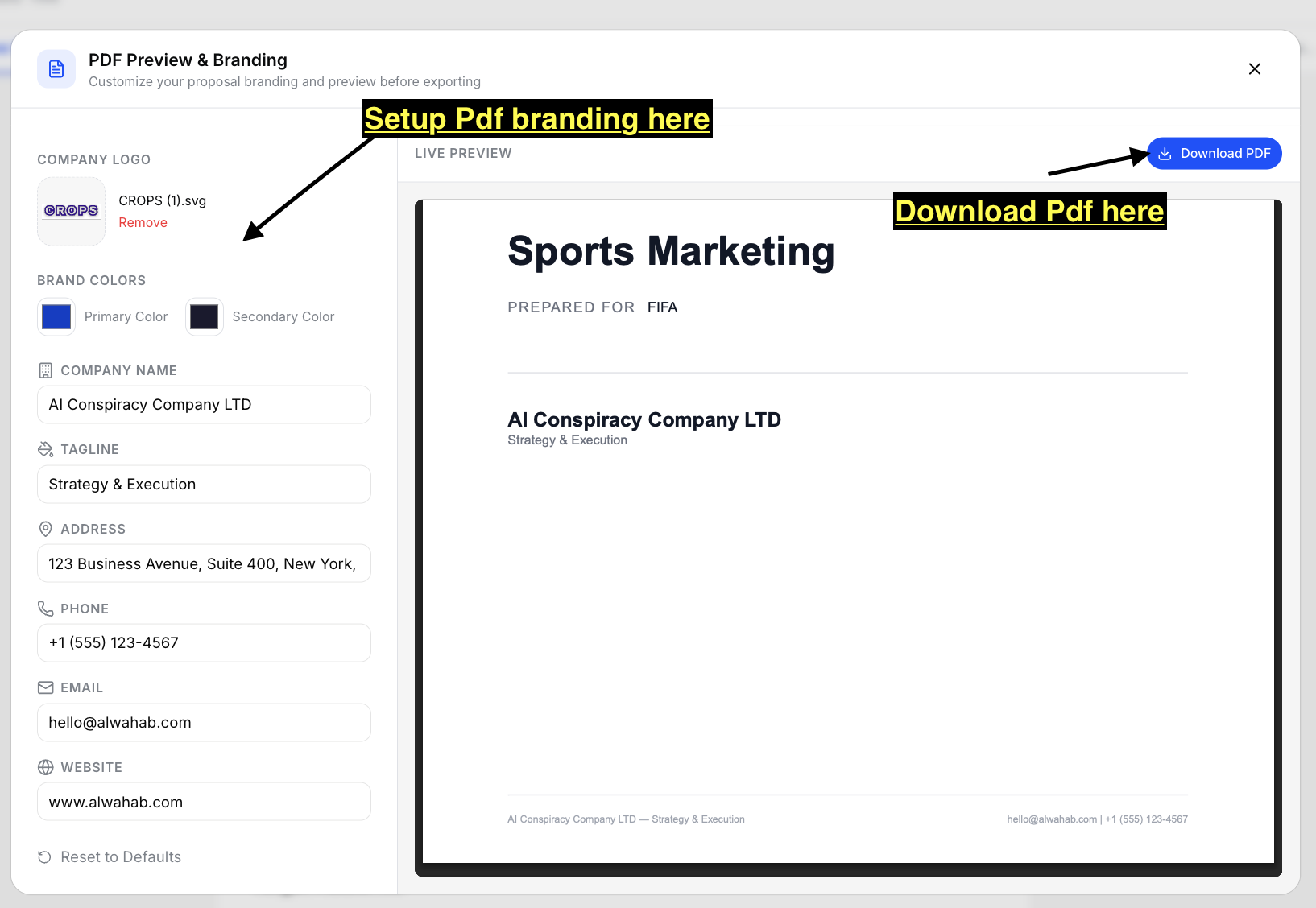Open the Primary Color swatch picker
The width and height of the screenshot is (1316, 908).
point(56,317)
